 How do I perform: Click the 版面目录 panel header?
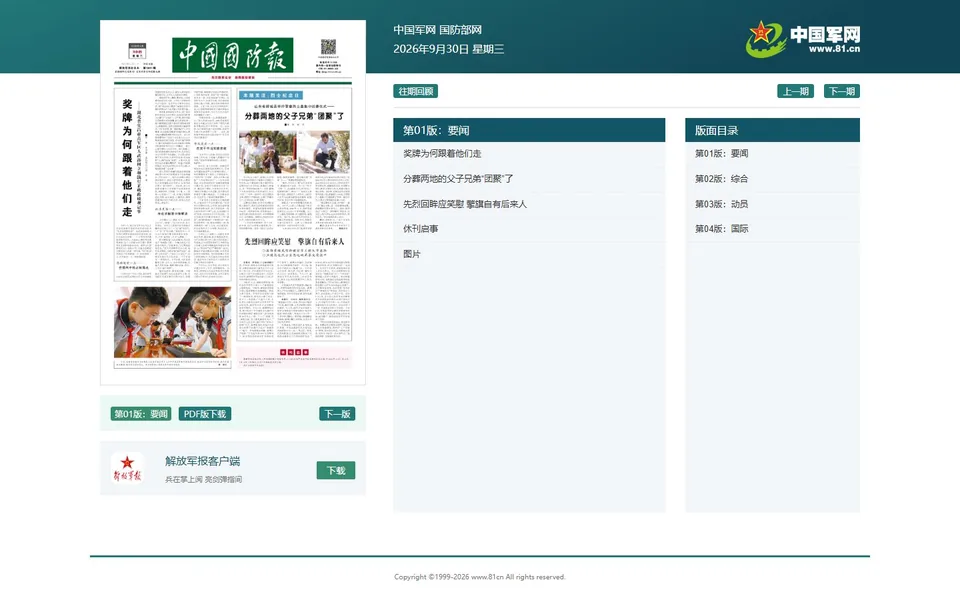773,130
